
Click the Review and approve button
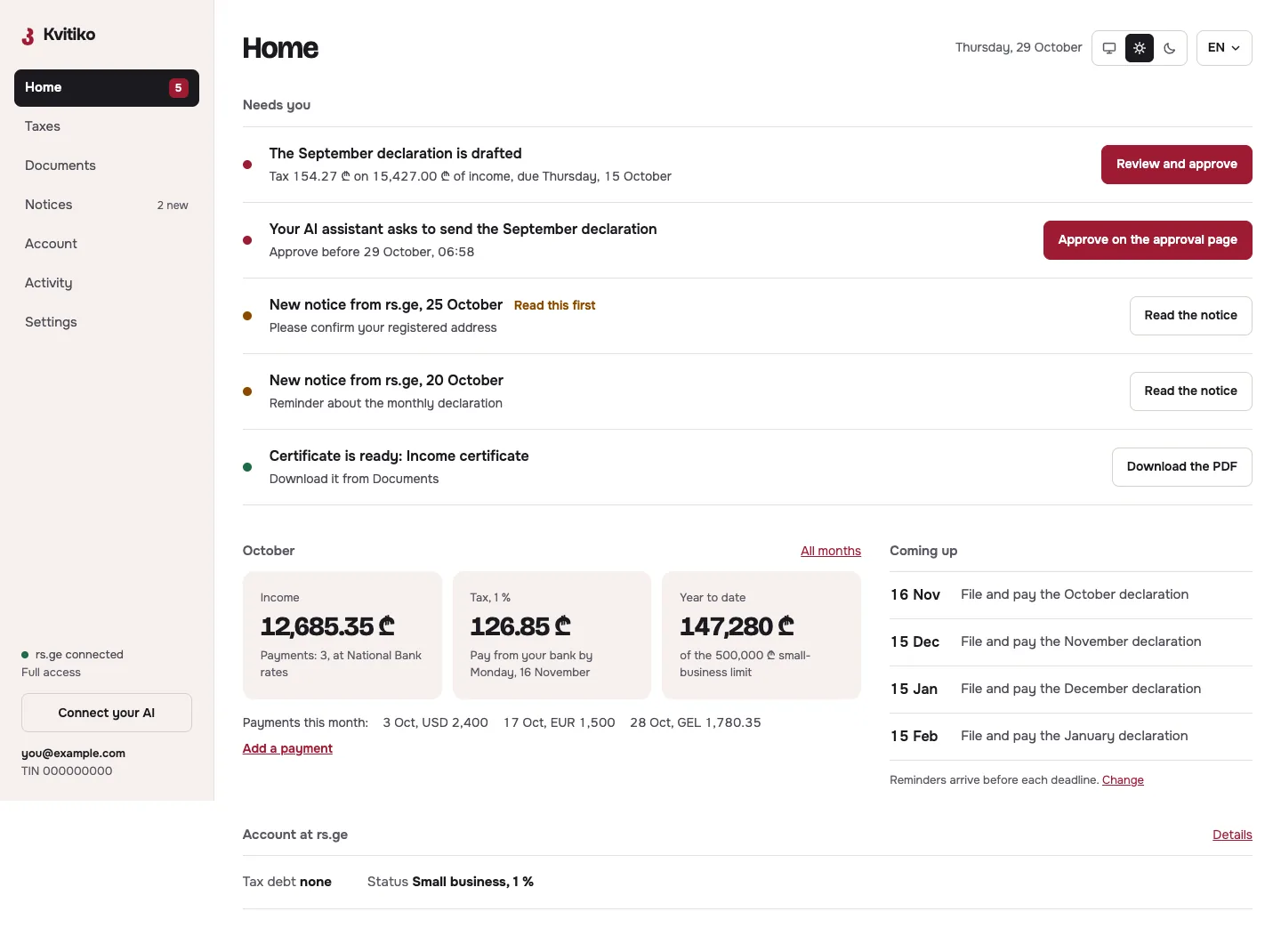pos(1177,165)
